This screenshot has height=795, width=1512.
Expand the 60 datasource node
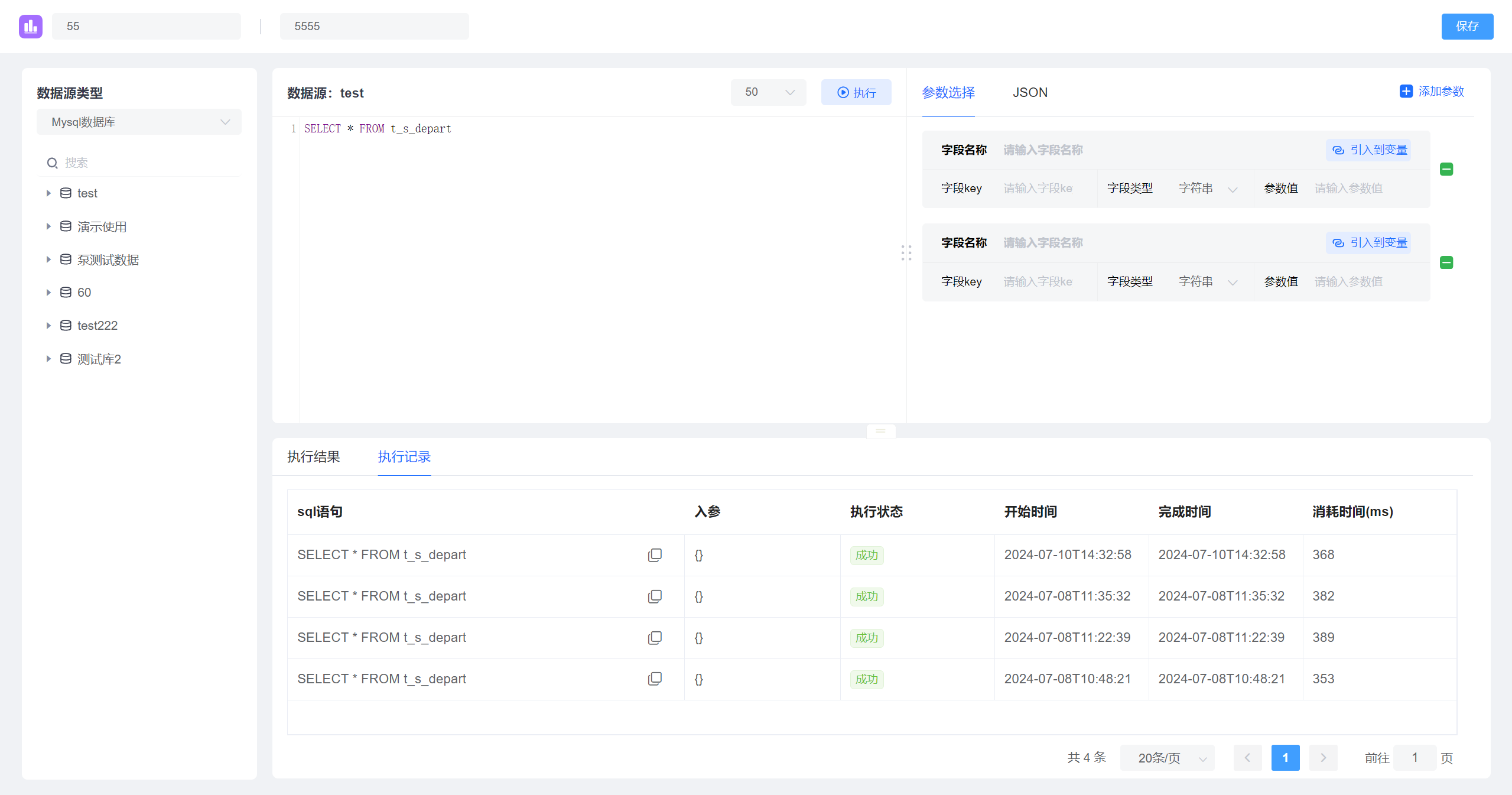[48, 293]
